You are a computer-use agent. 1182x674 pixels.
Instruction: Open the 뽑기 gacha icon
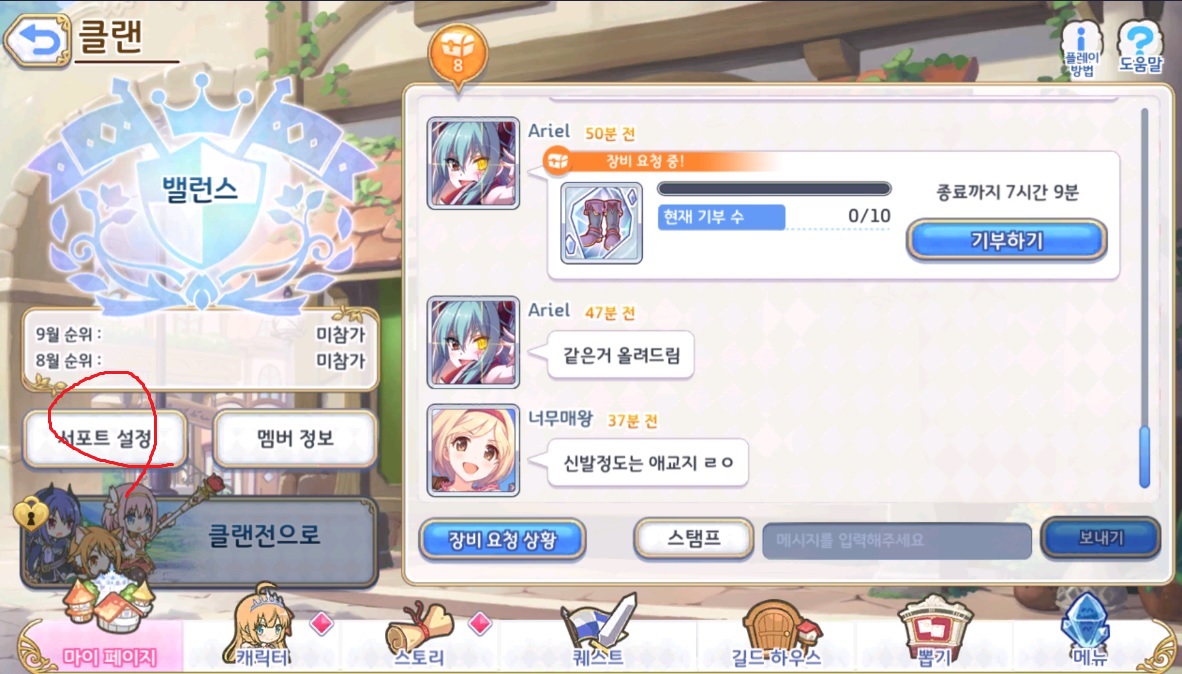click(x=935, y=632)
